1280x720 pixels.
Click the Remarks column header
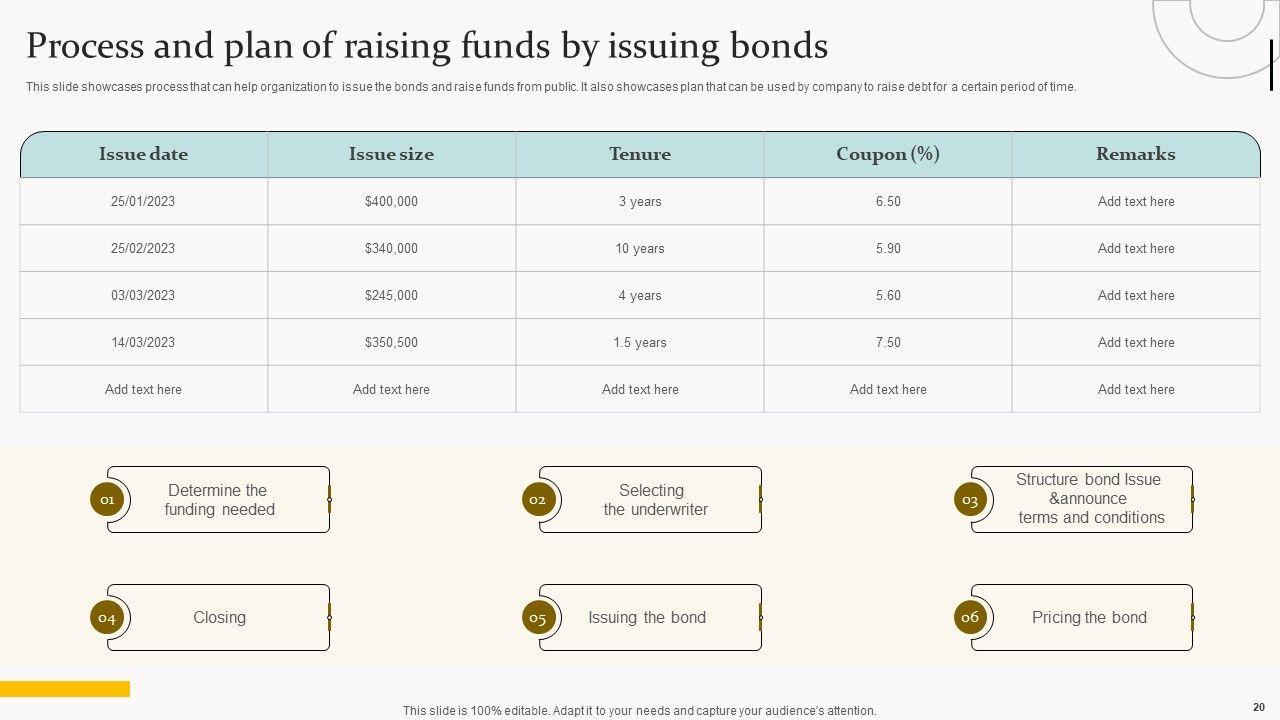pyautogui.click(x=1136, y=154)
